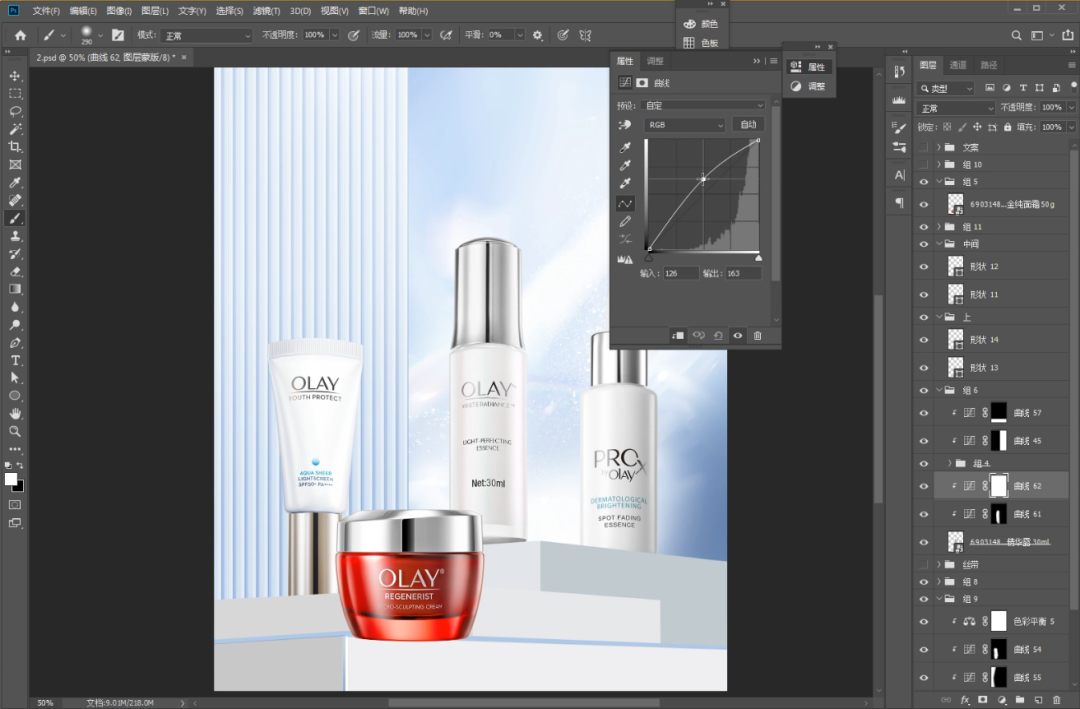Hide the 色彩平衡 5 layer
Image resolution: width=1080 pixels, height=709 pixels.
point(924,621)
